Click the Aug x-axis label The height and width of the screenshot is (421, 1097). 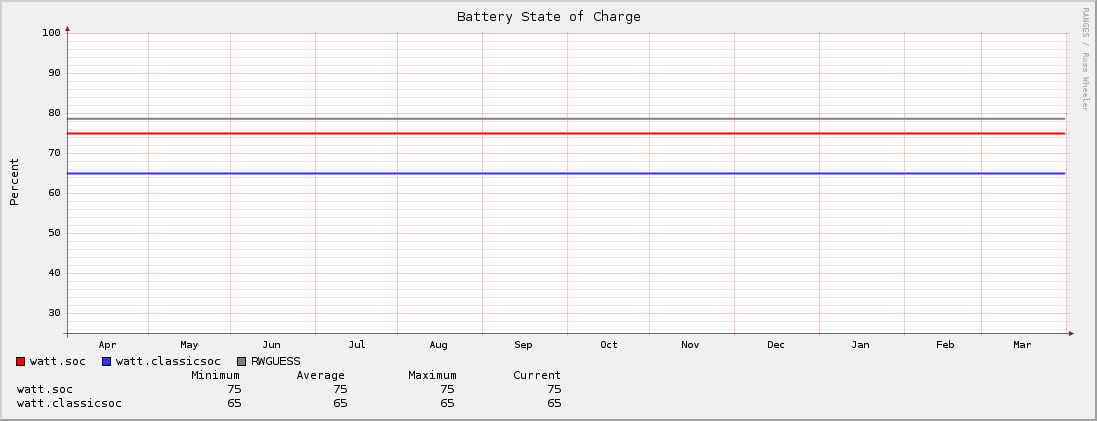pos(439,345)
